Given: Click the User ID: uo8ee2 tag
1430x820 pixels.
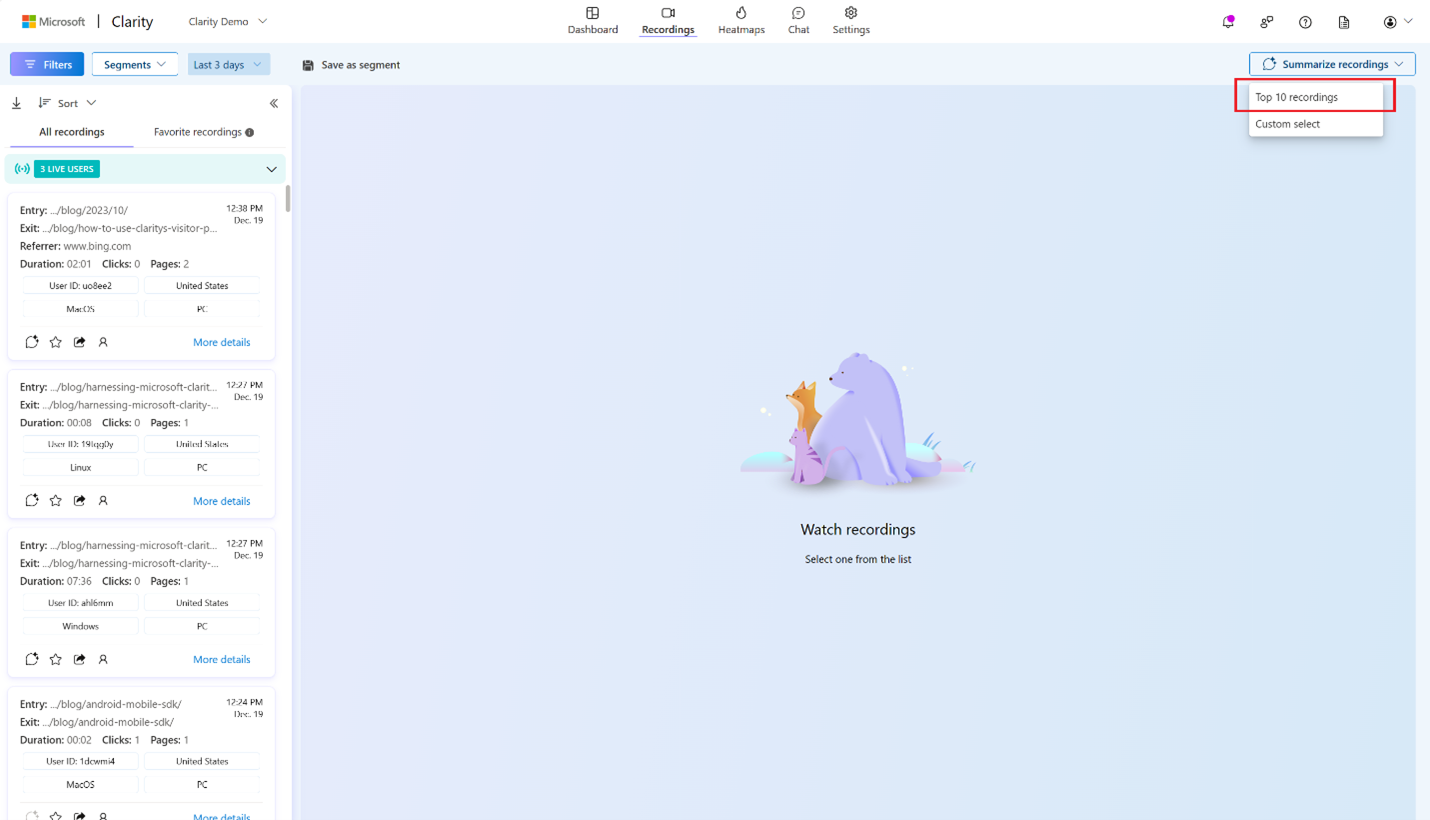Looking at the screenshot, I should point(81,286).
